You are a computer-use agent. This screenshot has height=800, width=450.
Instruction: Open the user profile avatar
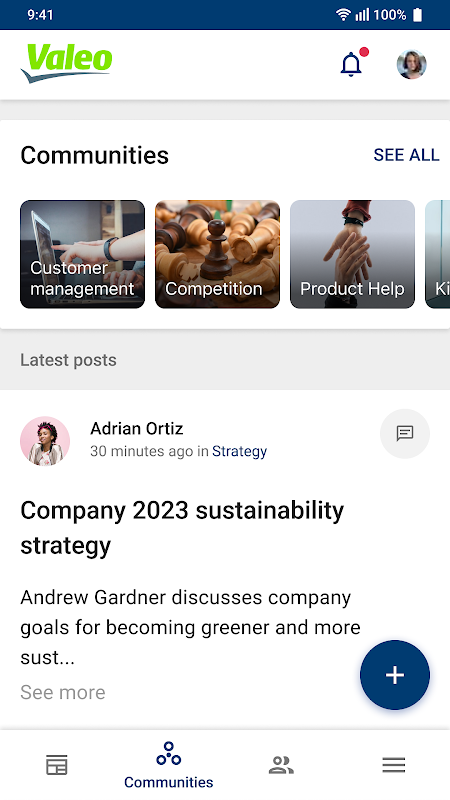(x=411, y=64)
